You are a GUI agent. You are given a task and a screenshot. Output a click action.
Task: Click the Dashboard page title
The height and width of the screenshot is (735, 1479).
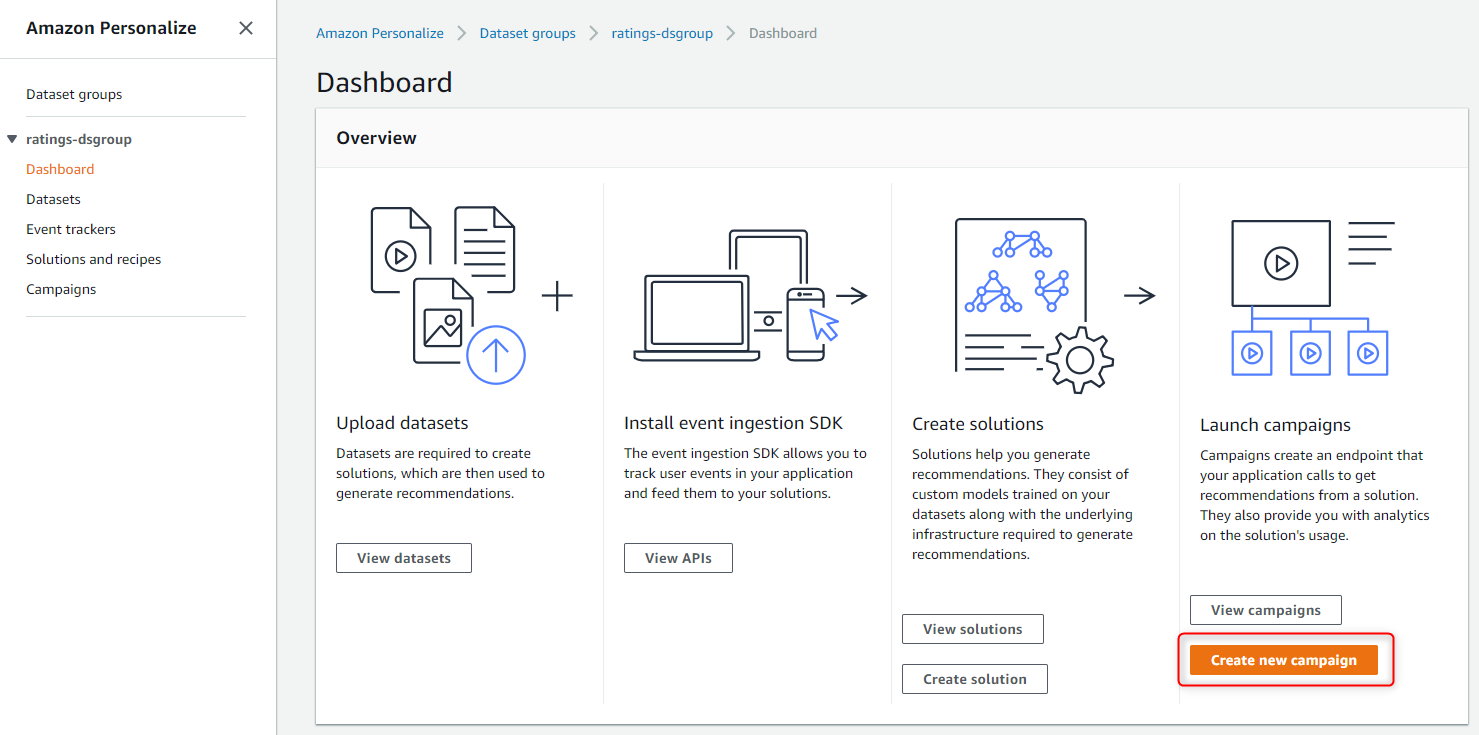point(384,82)
